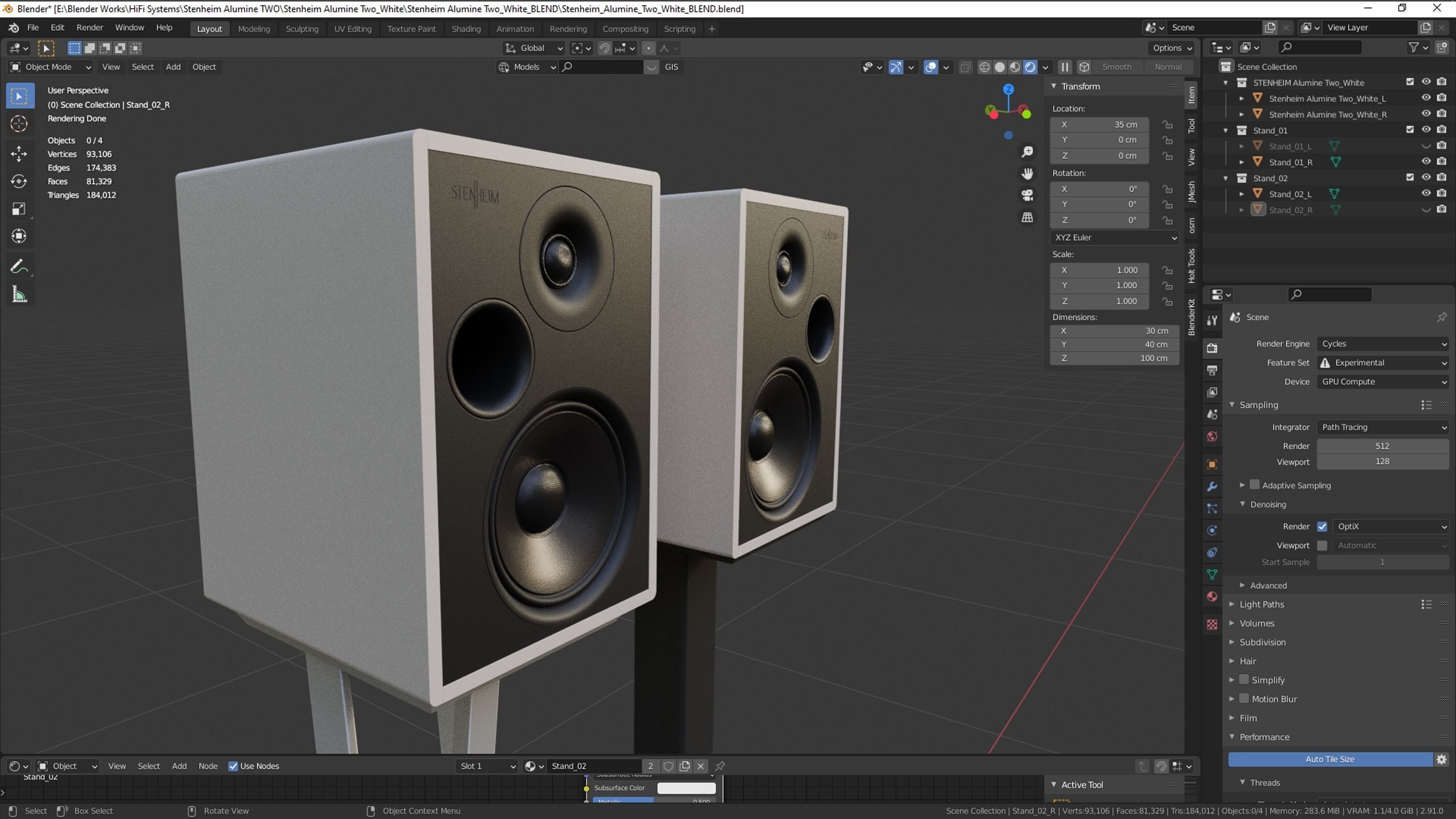Open the Modifier properties wrench tab
This screenshot has width=1456, height=819.
point(1212,486)
